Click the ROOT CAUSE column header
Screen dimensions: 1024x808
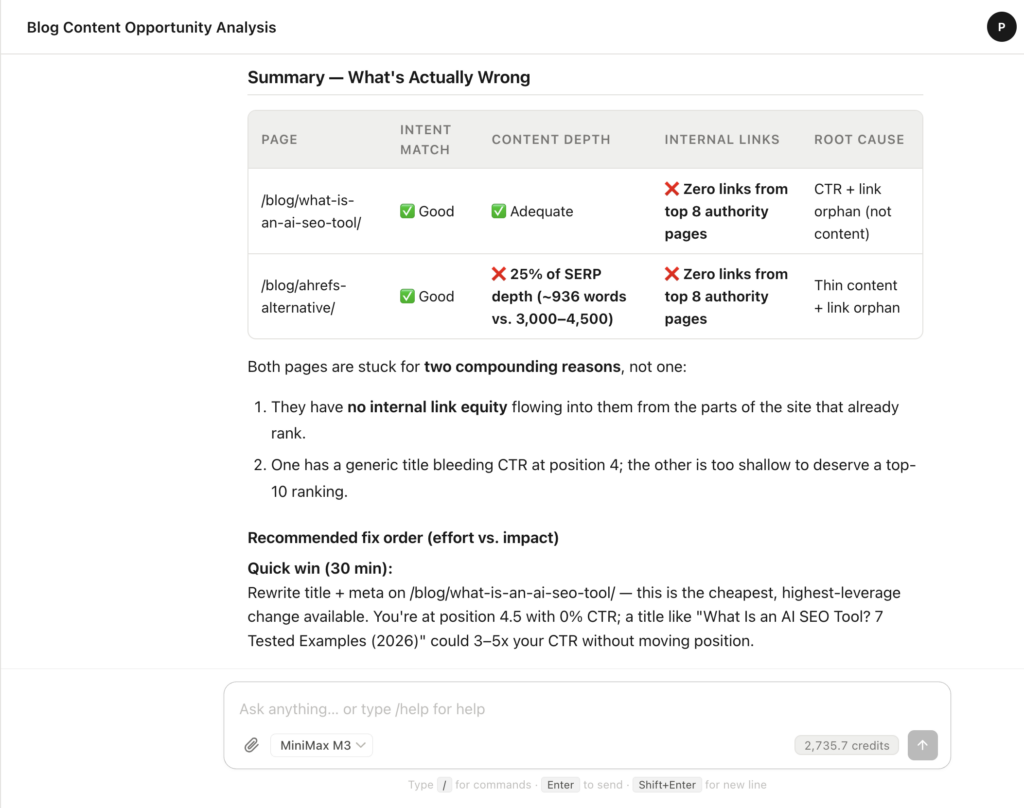tap(859, 139)
